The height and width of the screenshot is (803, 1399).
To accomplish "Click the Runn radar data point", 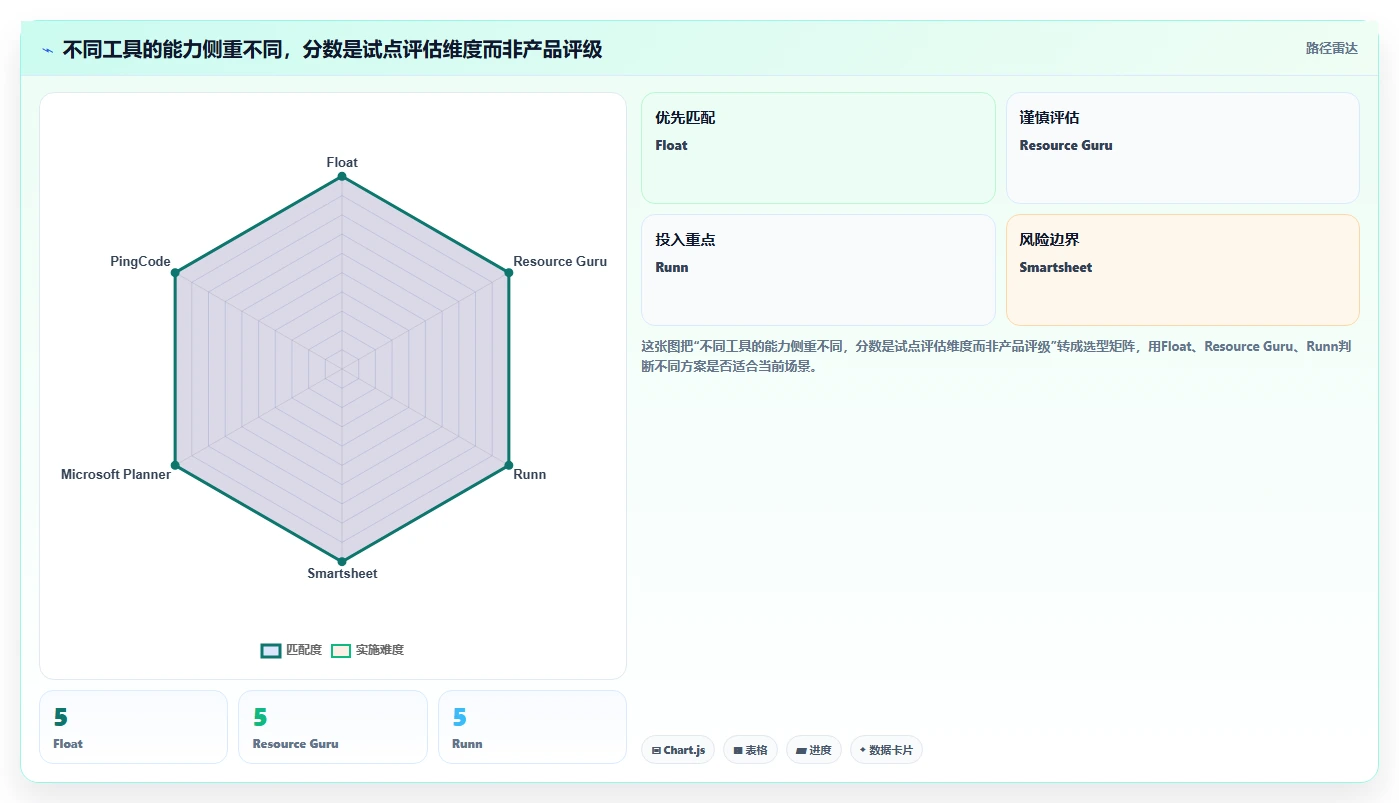I will pyautogui.click(x=509, y=465).
